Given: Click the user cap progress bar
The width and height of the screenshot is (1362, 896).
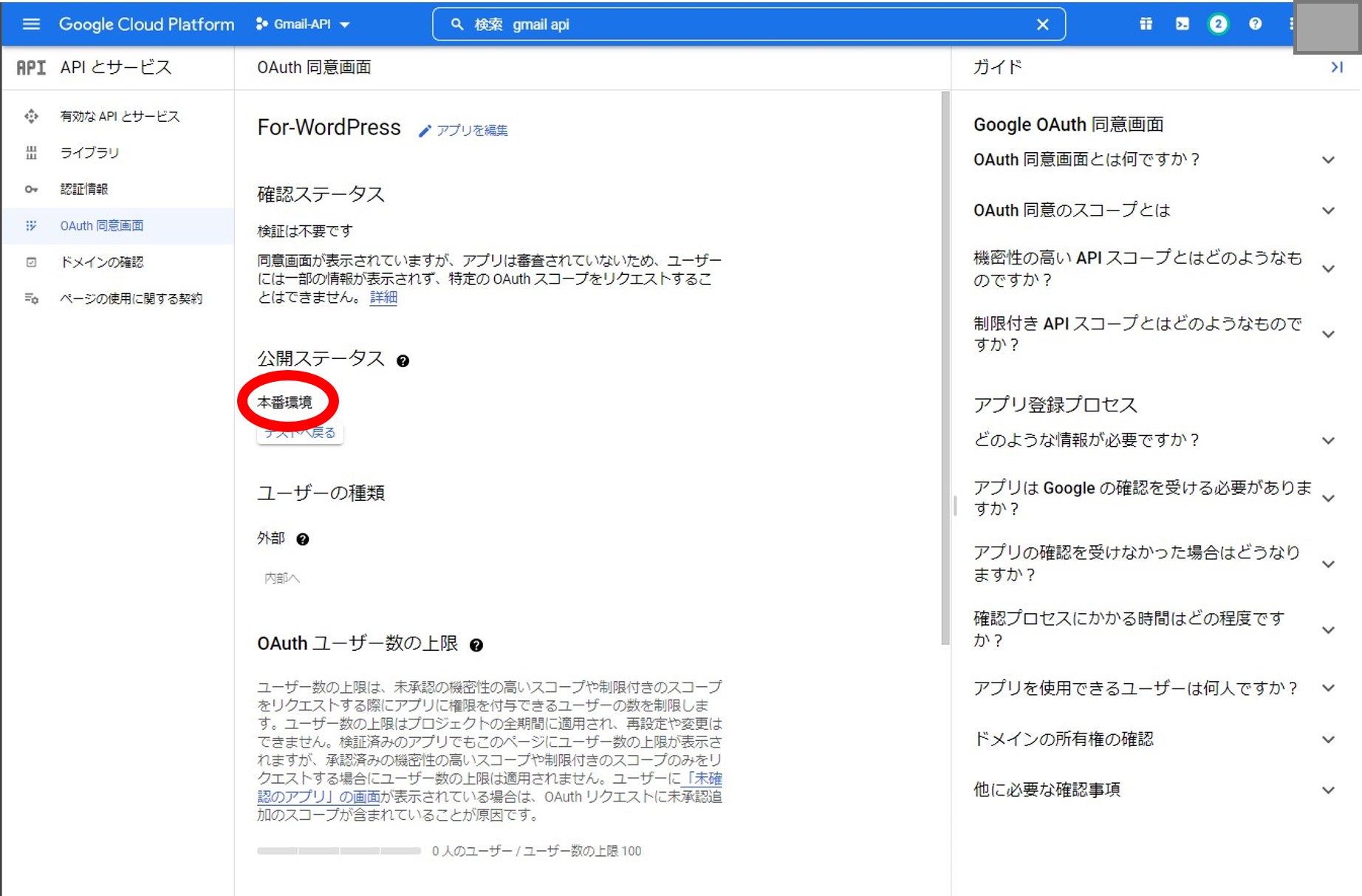Looking at the screenshot, I should [338, 851].
